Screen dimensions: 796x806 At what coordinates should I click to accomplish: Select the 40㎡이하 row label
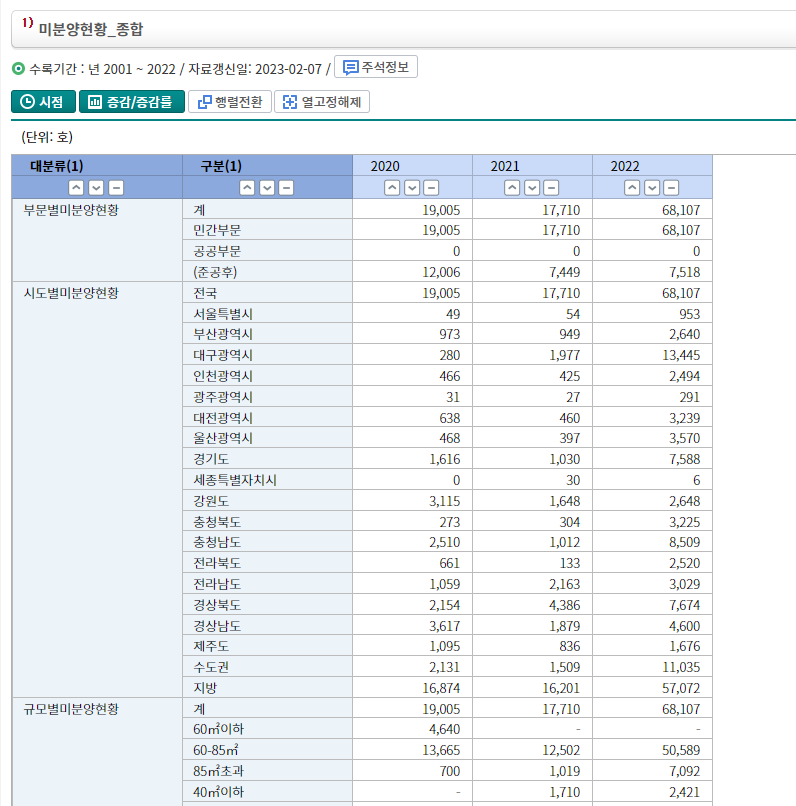point(218,792)
